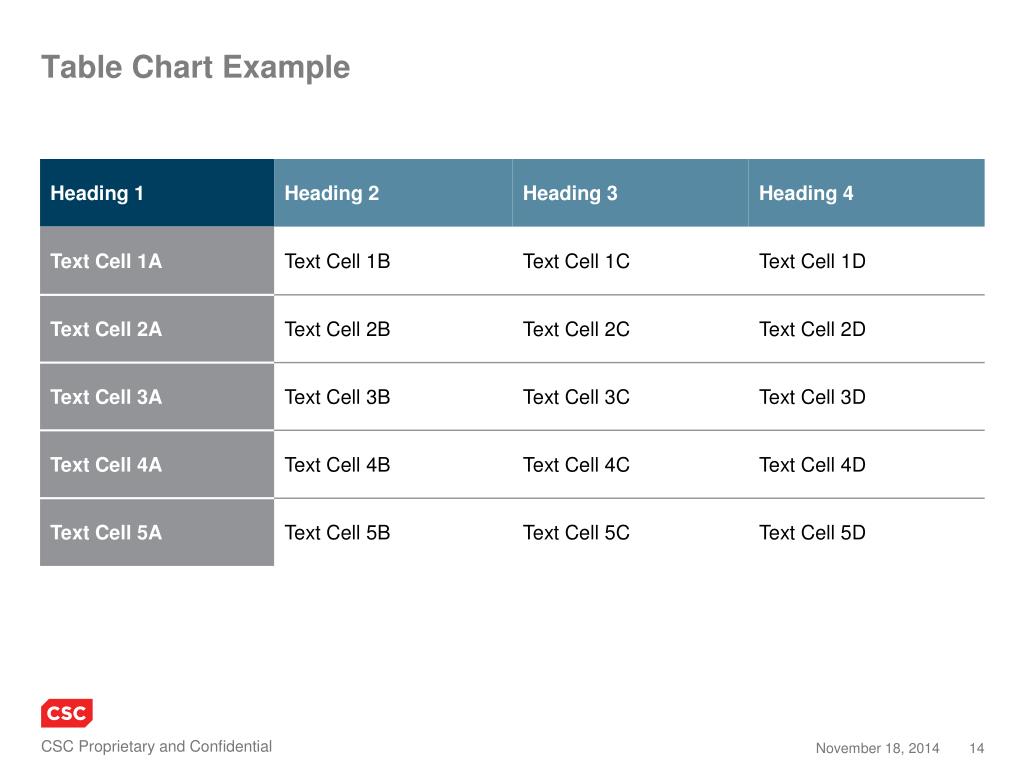Click the November 18, 2014 date
Viewport: 1024px width, 768px height.
coord(877,748)
